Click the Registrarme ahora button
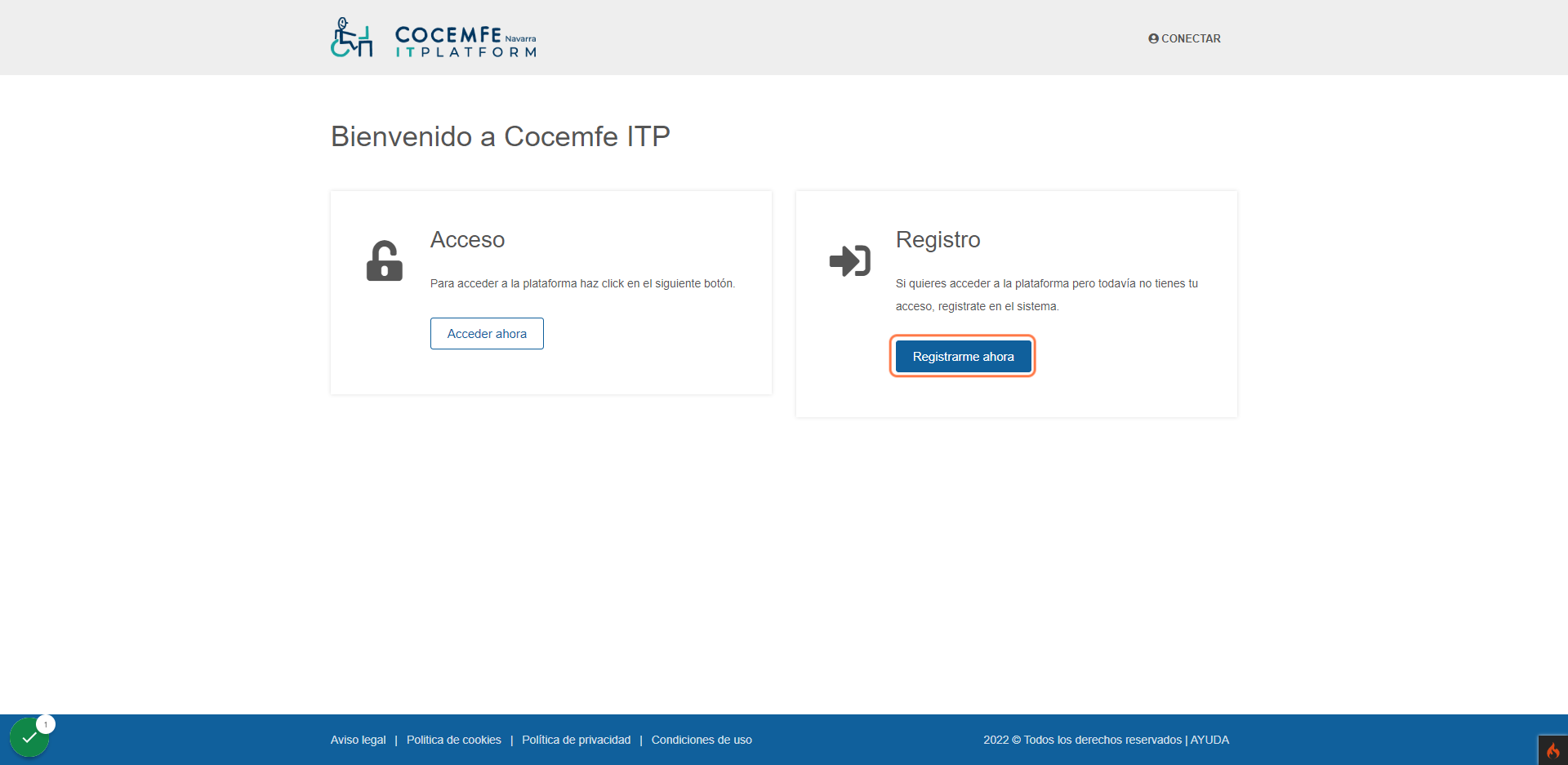This screenshot has height=765, width=1568. click(963, 356)
